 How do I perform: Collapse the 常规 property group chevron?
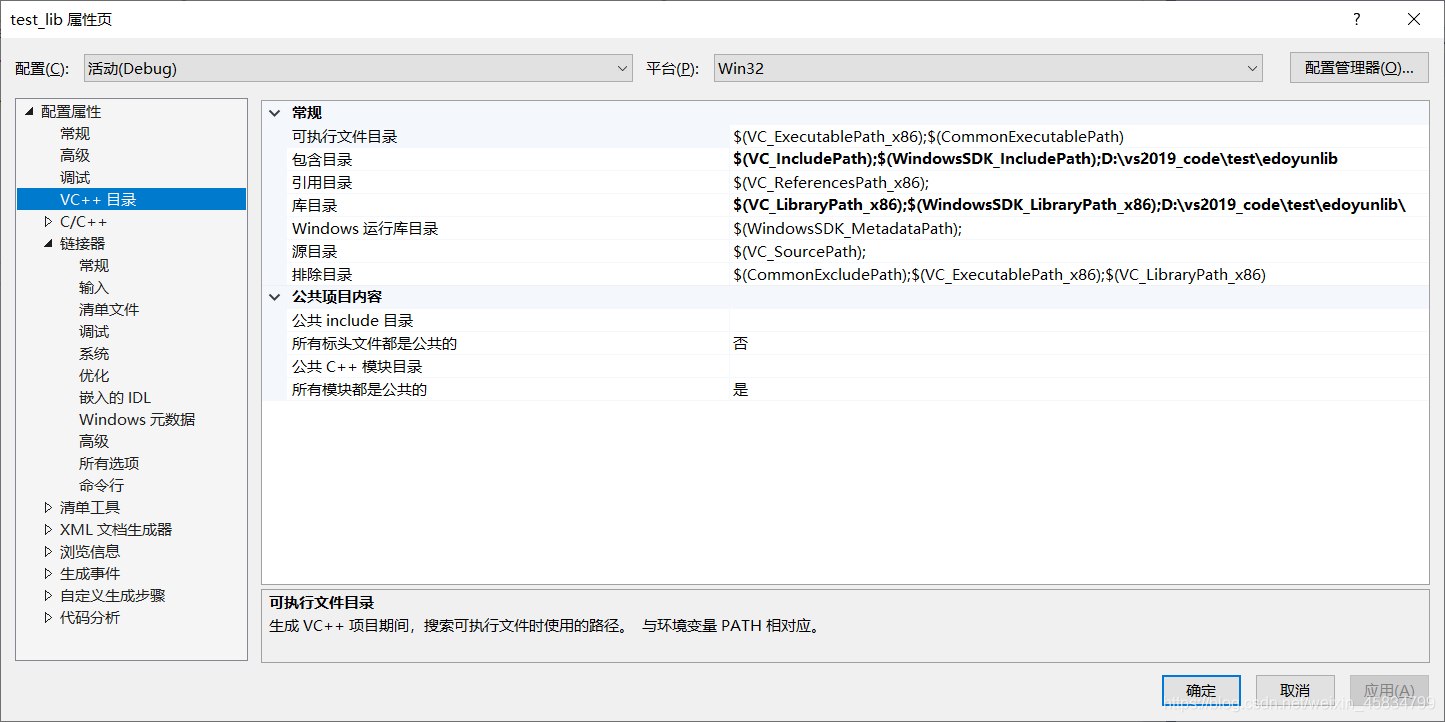point(276,113)
